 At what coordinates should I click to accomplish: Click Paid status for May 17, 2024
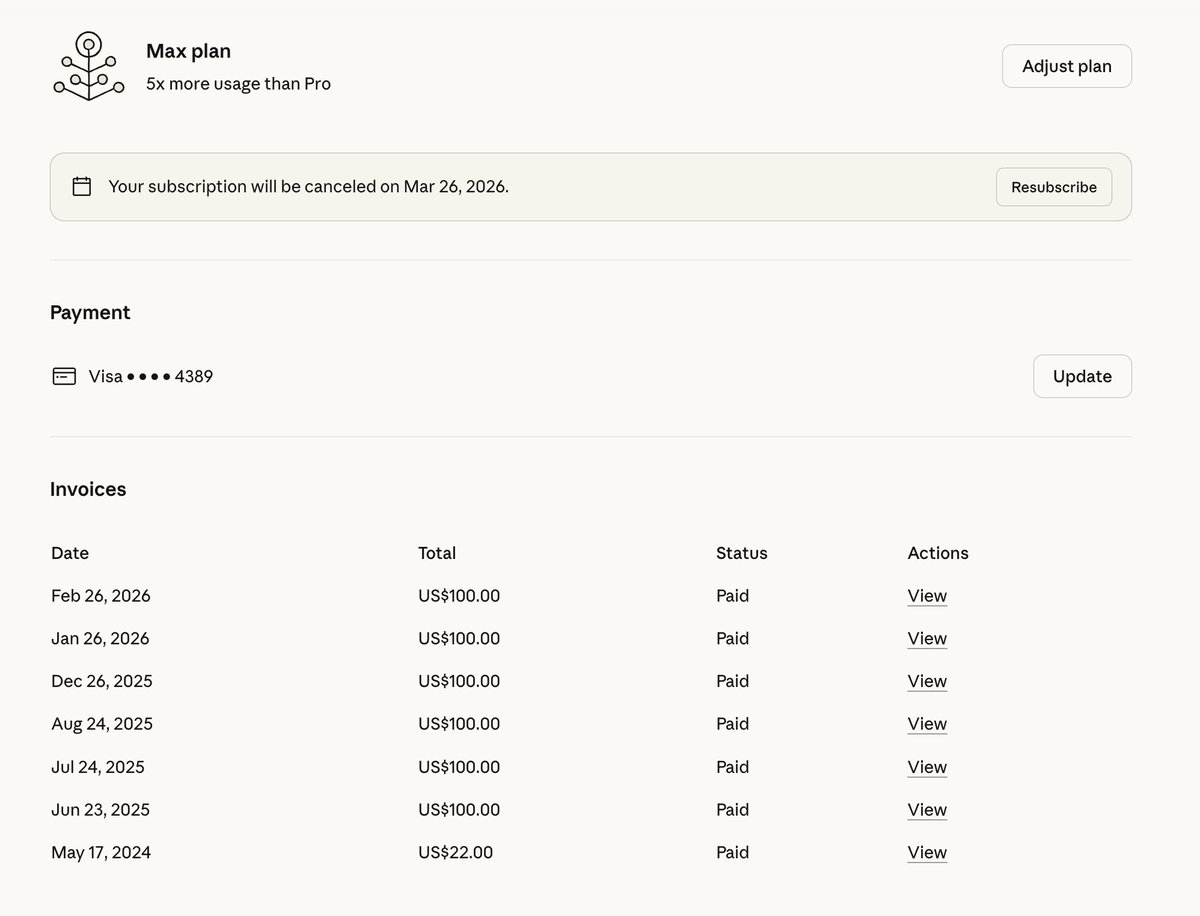(x=733, y=853)
